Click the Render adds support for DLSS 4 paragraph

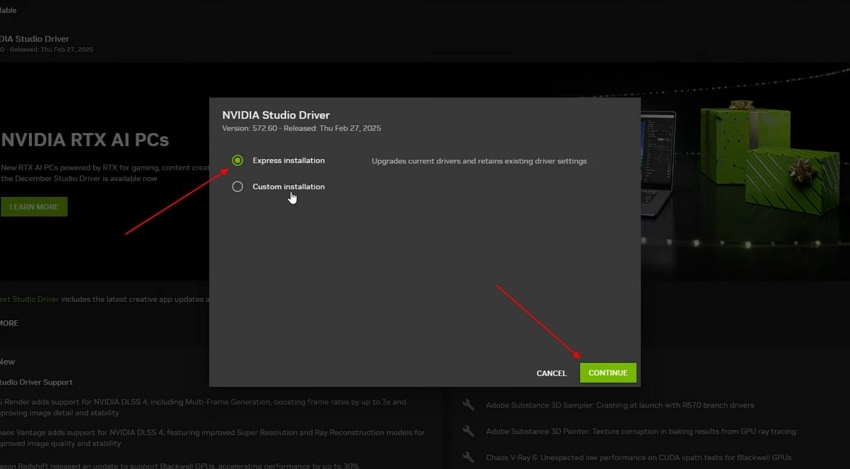203,407
